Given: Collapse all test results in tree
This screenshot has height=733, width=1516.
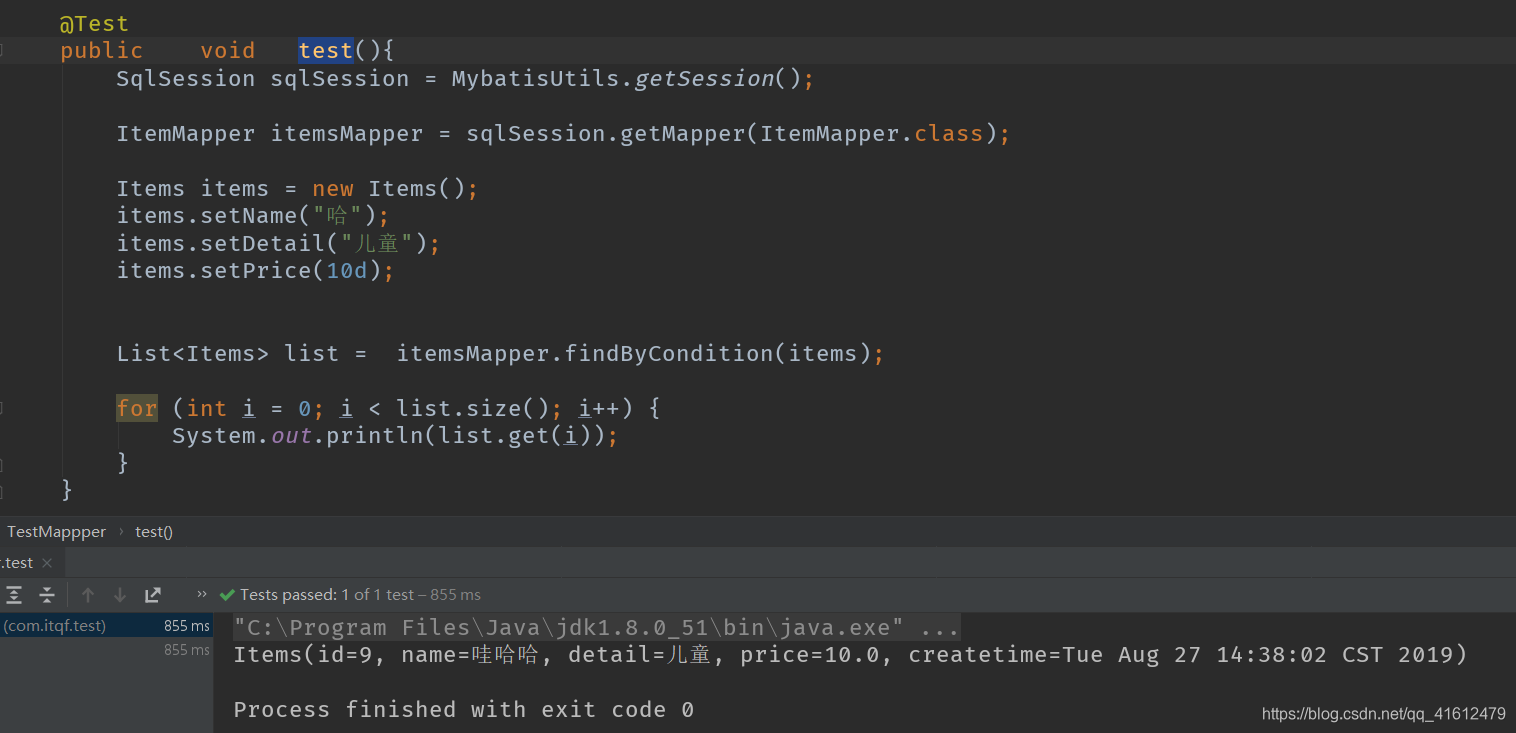Looking at the screenshot, I should click(x=46, y=595).
